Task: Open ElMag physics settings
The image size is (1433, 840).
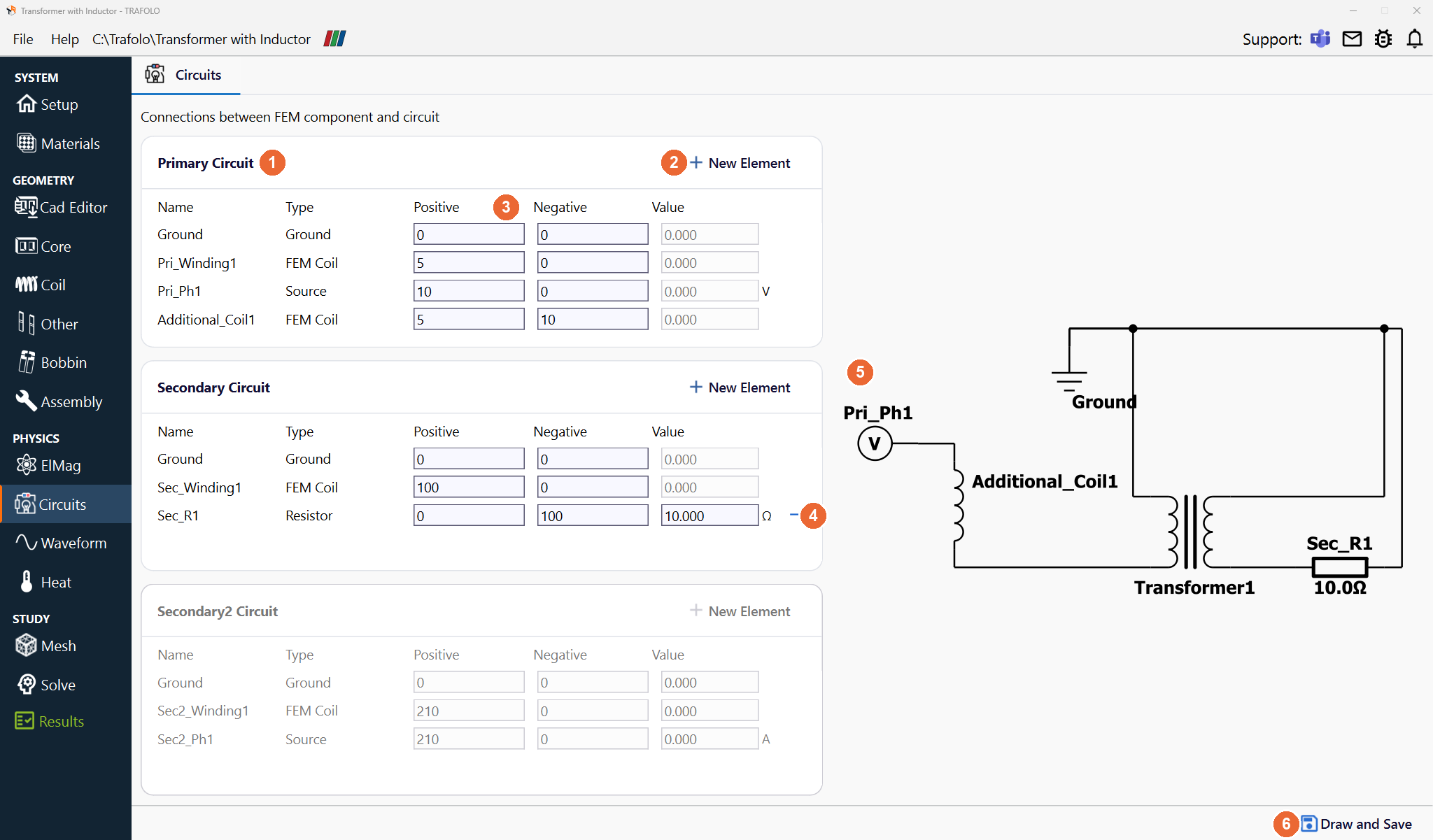Action: point(48,465)
